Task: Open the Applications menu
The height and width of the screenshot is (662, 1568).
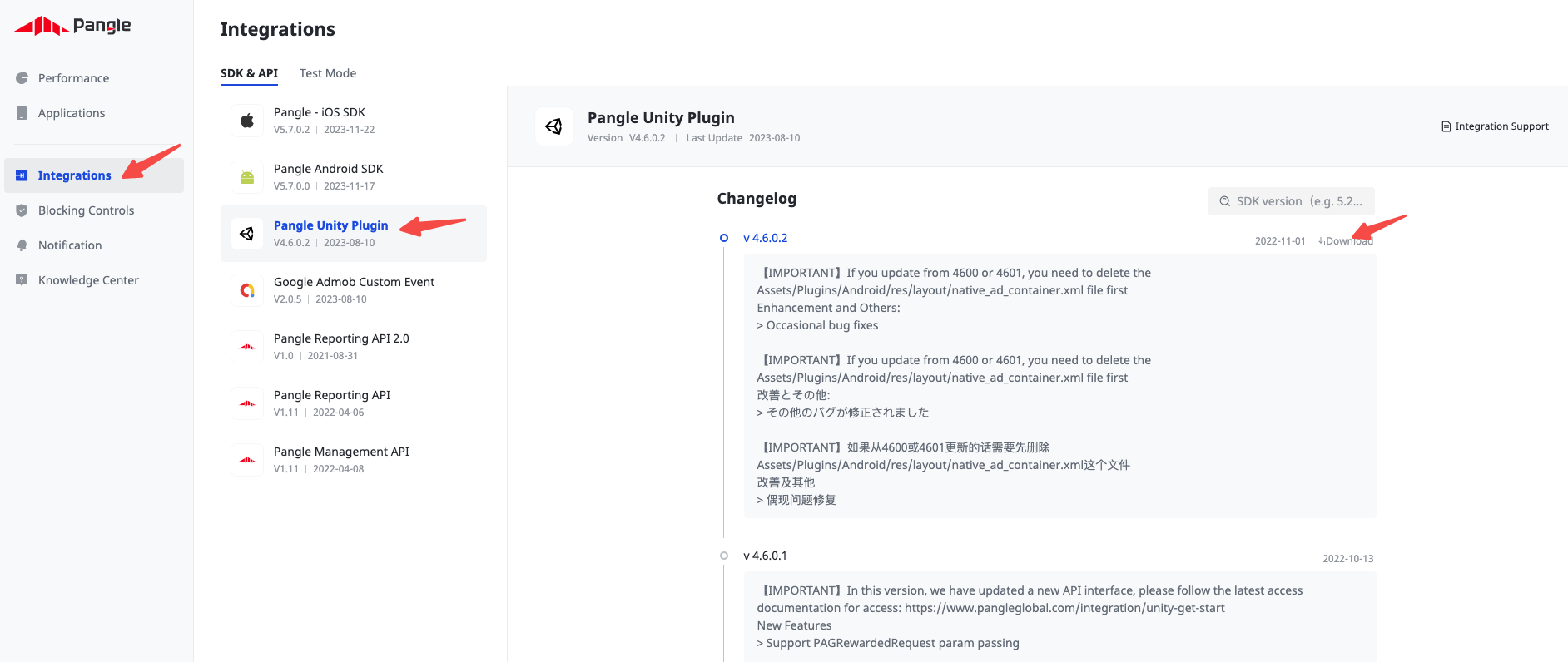Action: pyautogui.click(x=94, y=113)
